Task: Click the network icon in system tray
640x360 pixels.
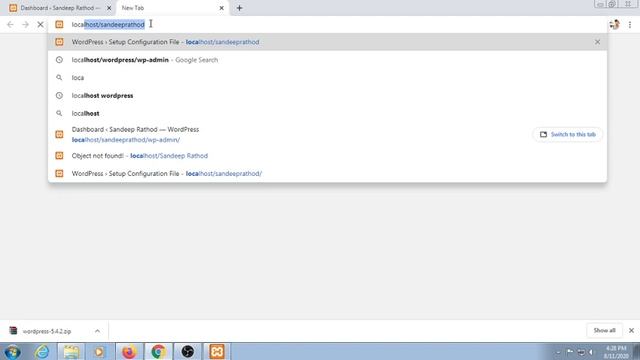Action: coord(581,352)
